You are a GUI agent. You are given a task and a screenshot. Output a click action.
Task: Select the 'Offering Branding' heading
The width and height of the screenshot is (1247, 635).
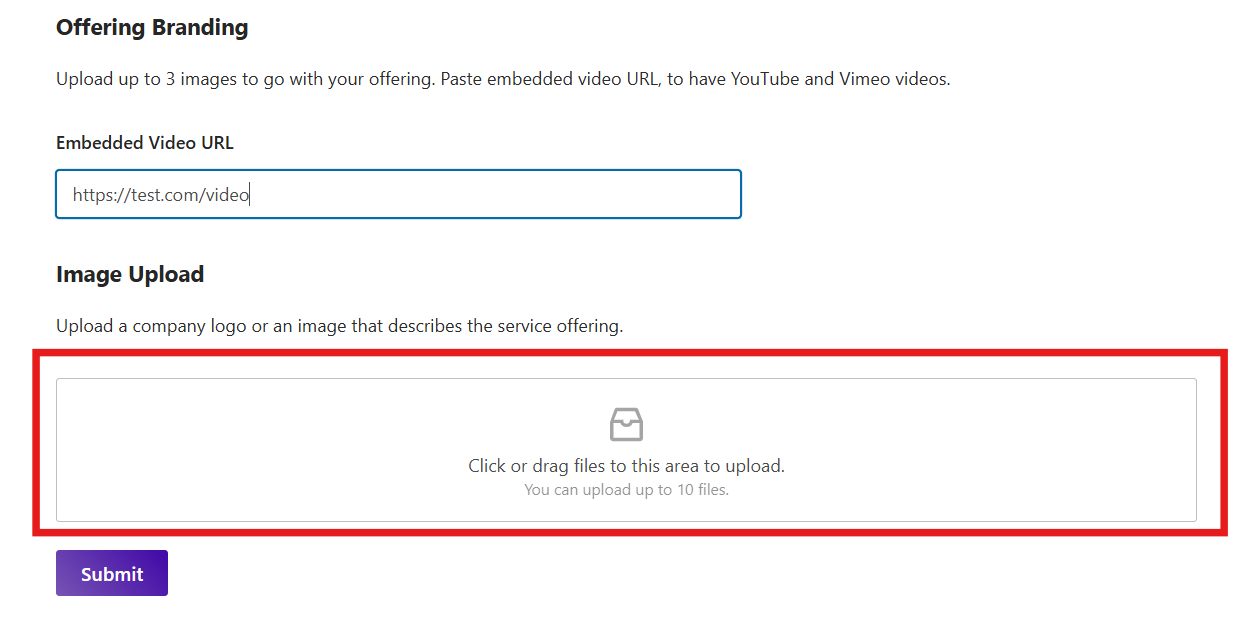pyautogui.click(x=152, y=28)
